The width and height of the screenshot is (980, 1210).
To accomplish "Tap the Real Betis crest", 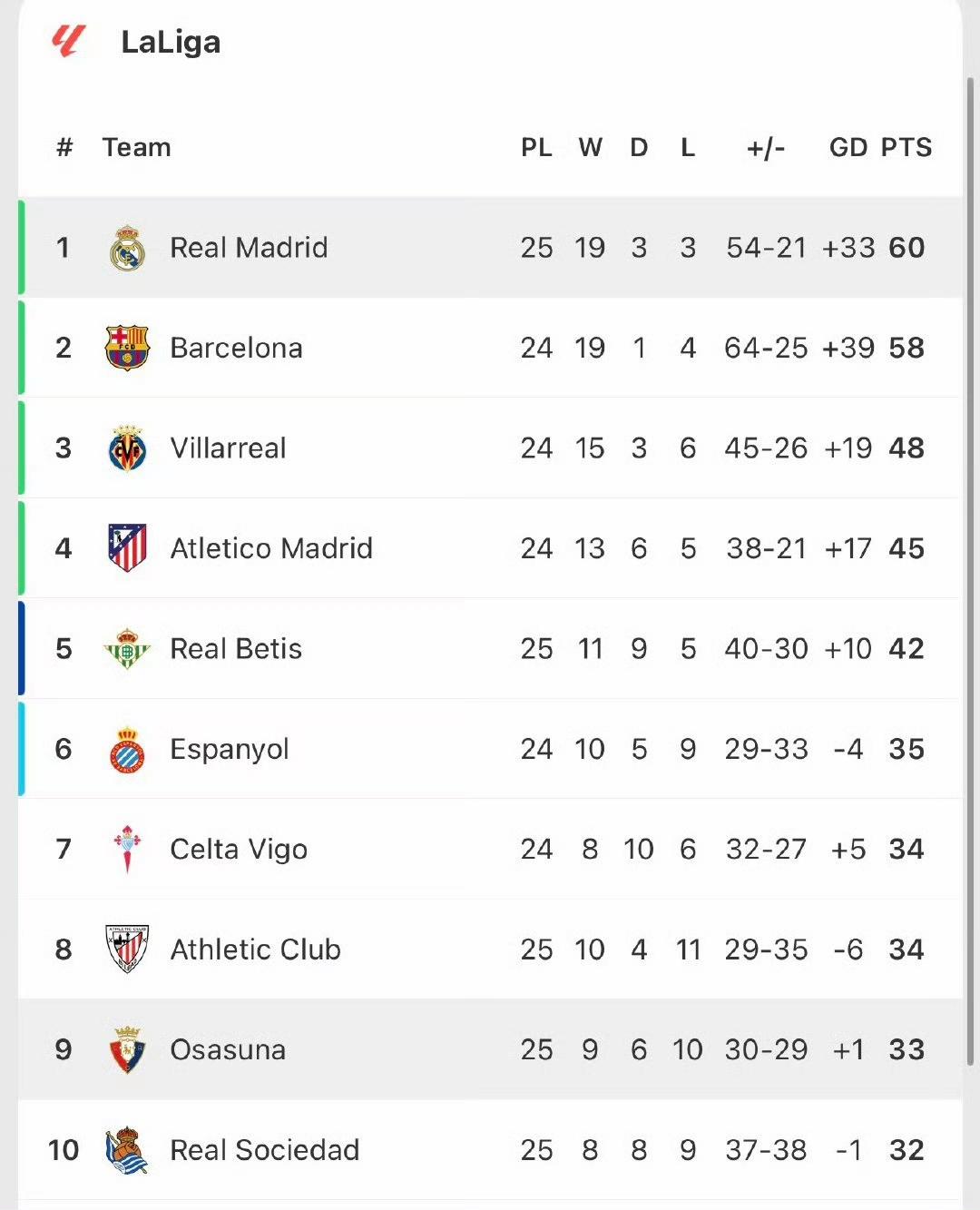I will (127, 649).
